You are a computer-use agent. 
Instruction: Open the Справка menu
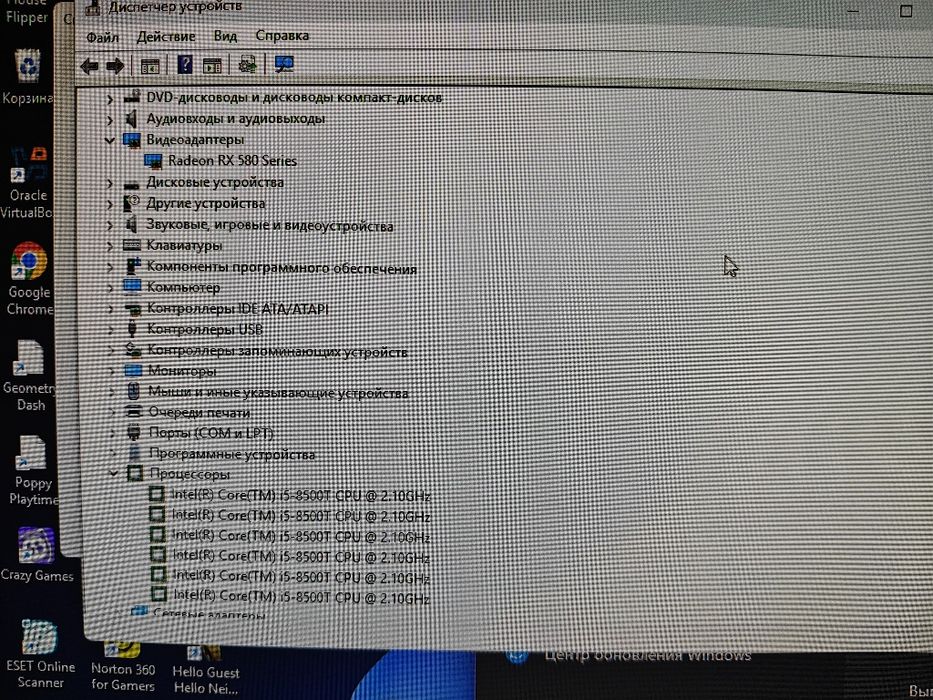[282, 36]
